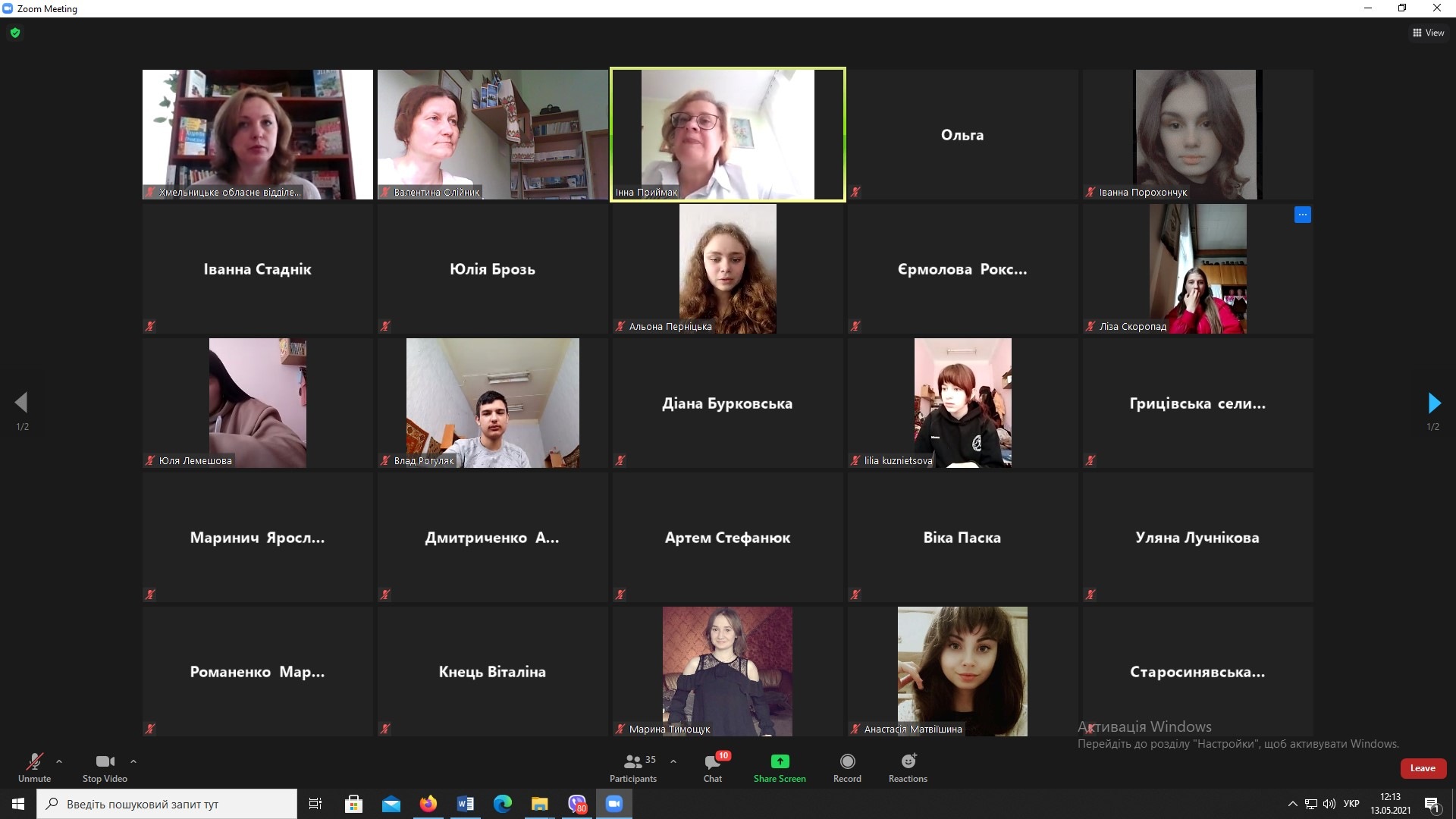Click the green encryption shield icon
The image size is (1456, 819).
tap(15, 33)
